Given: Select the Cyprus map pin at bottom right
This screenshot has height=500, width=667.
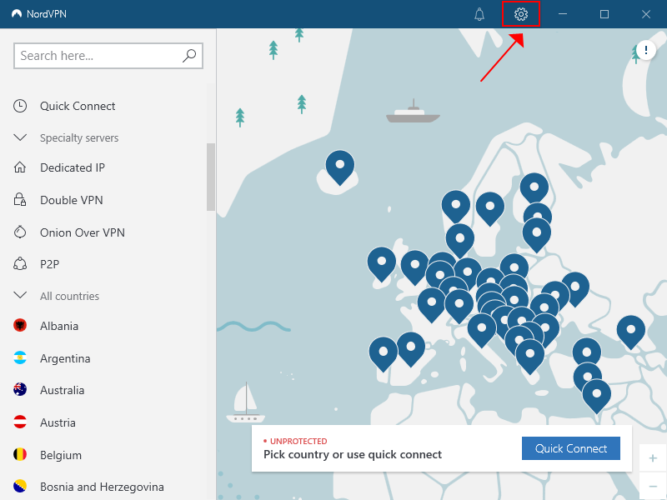Looking at the screenshot, I should 596,396.
